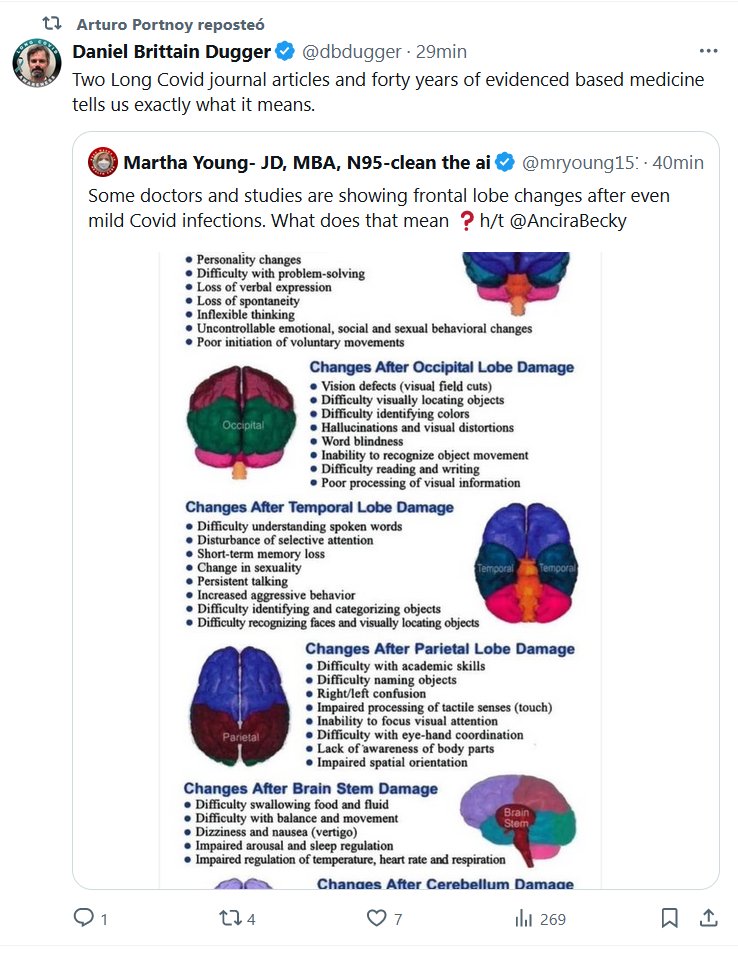The image size is (738, 954).
Task: View tweet analytics bar chart icon
Action: pos(523,918)
